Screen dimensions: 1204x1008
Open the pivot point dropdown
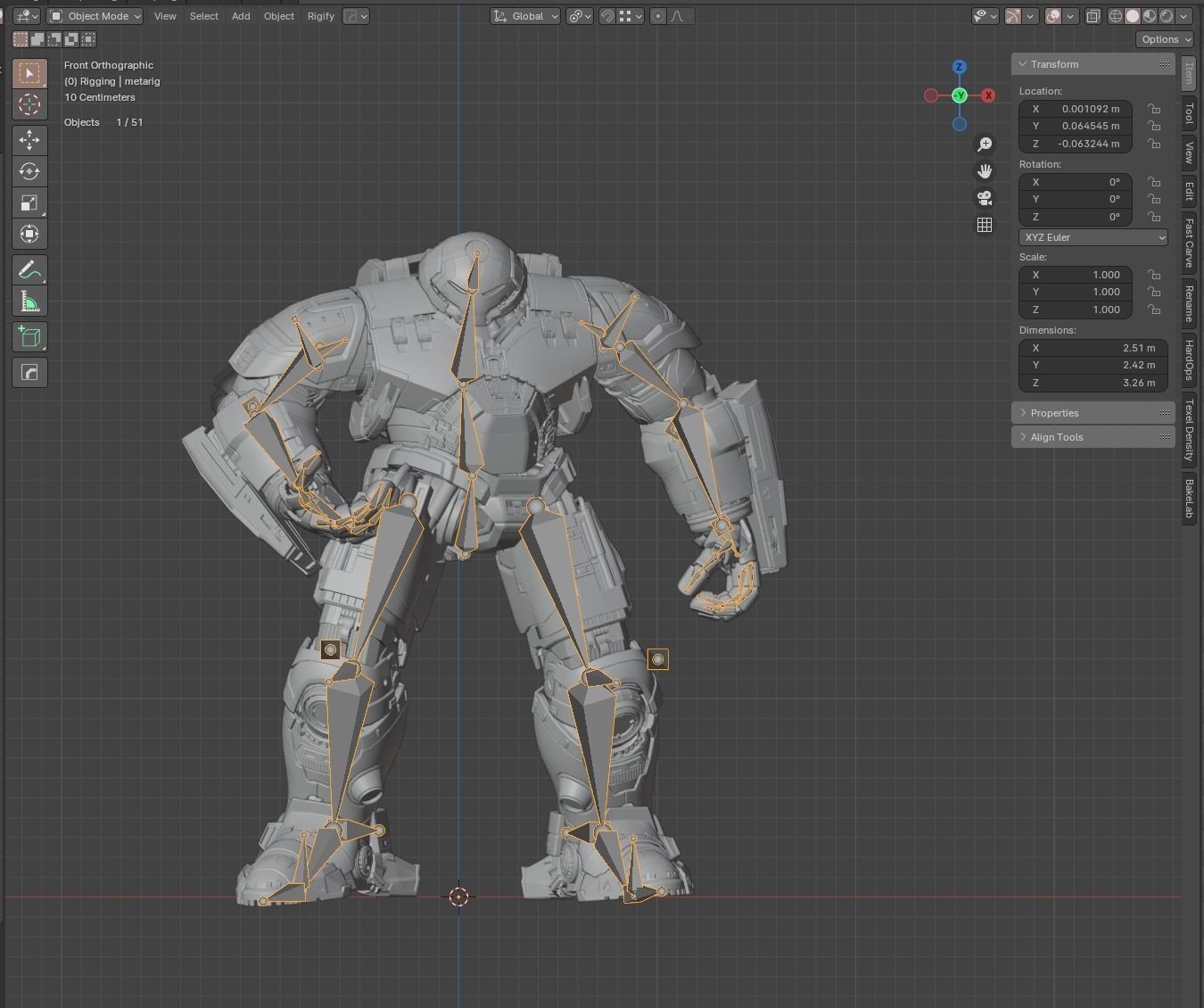(x=580, y=16)
